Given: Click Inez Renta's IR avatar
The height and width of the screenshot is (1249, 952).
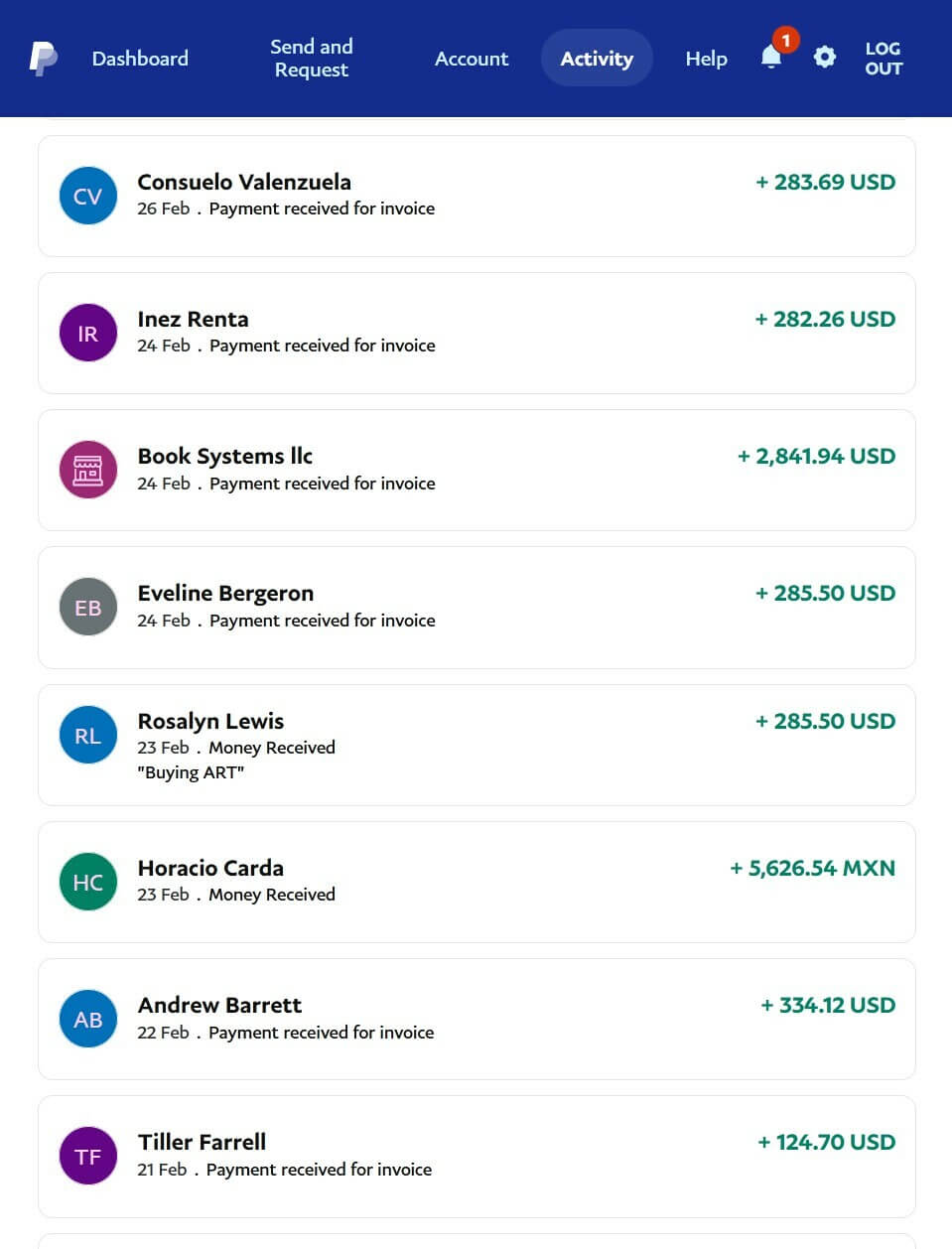Looking at the screenshot, I should [88, 333].
